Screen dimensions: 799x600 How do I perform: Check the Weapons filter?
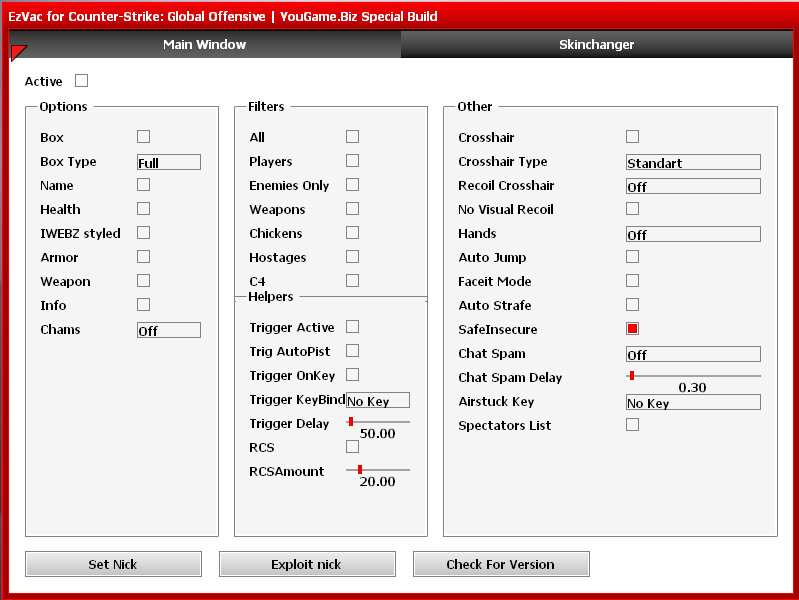click(353, 208)
